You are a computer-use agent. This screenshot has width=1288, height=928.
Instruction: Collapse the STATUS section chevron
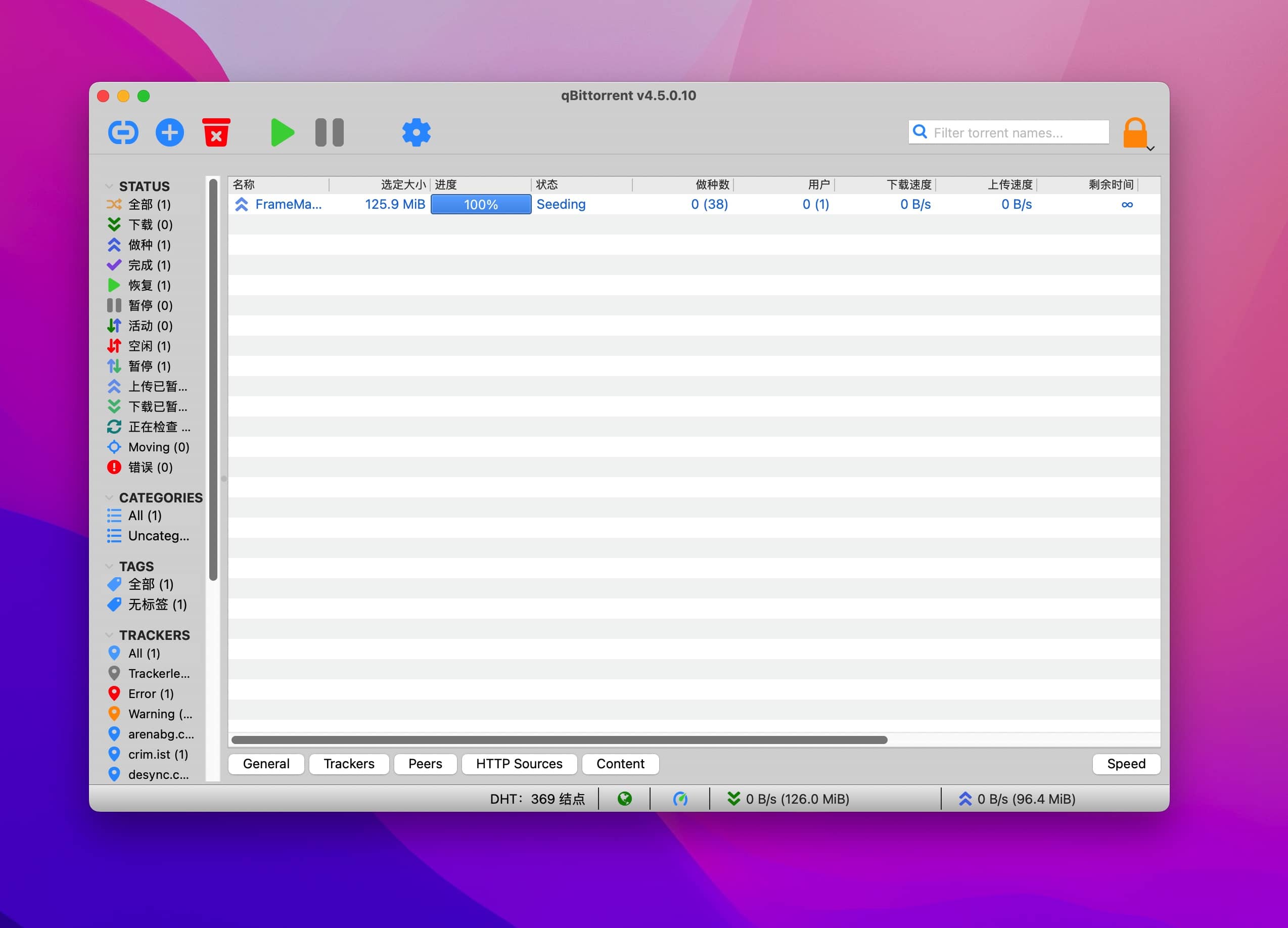tap(109, 187)
